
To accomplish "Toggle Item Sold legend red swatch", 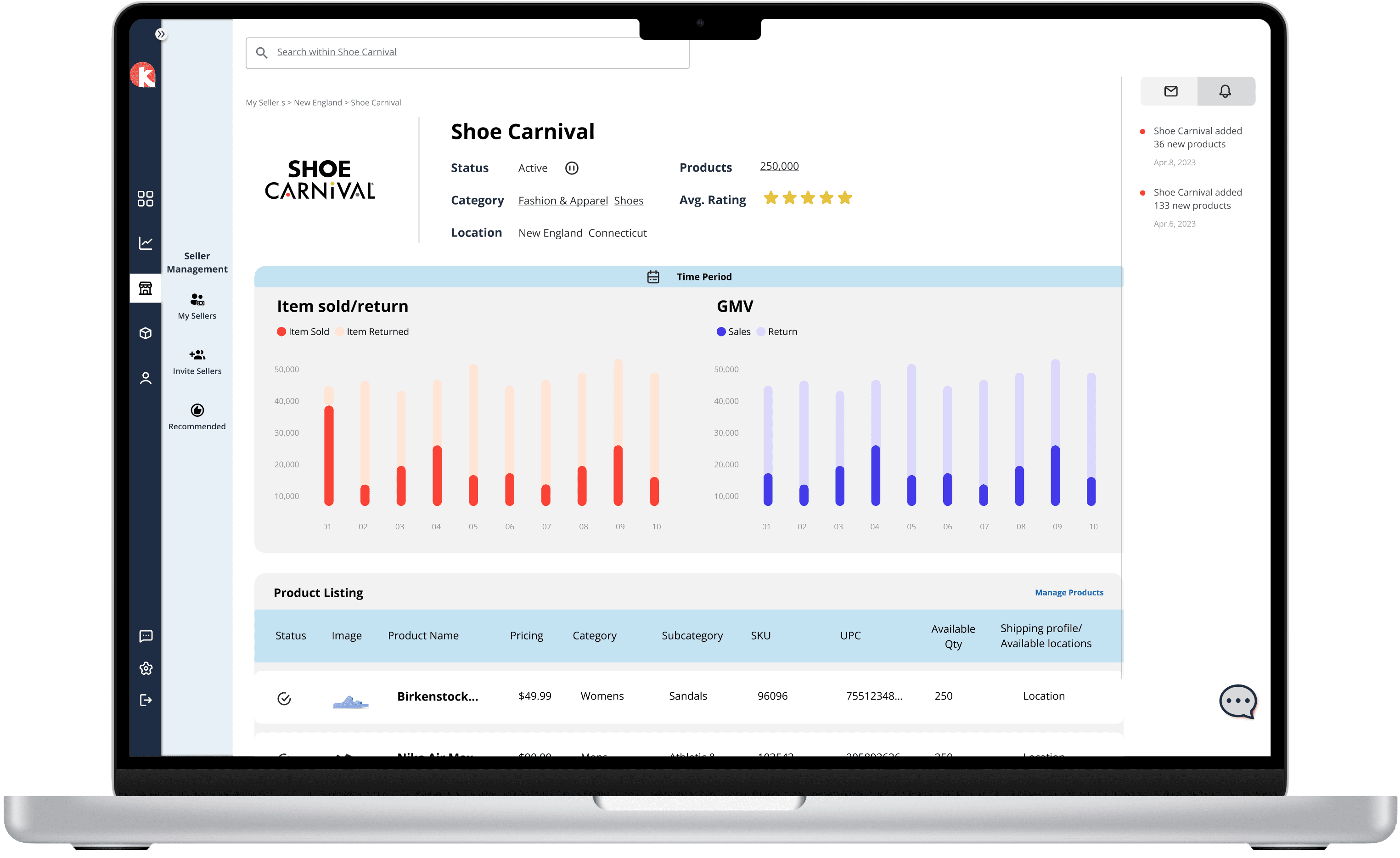I will (281, 332).
